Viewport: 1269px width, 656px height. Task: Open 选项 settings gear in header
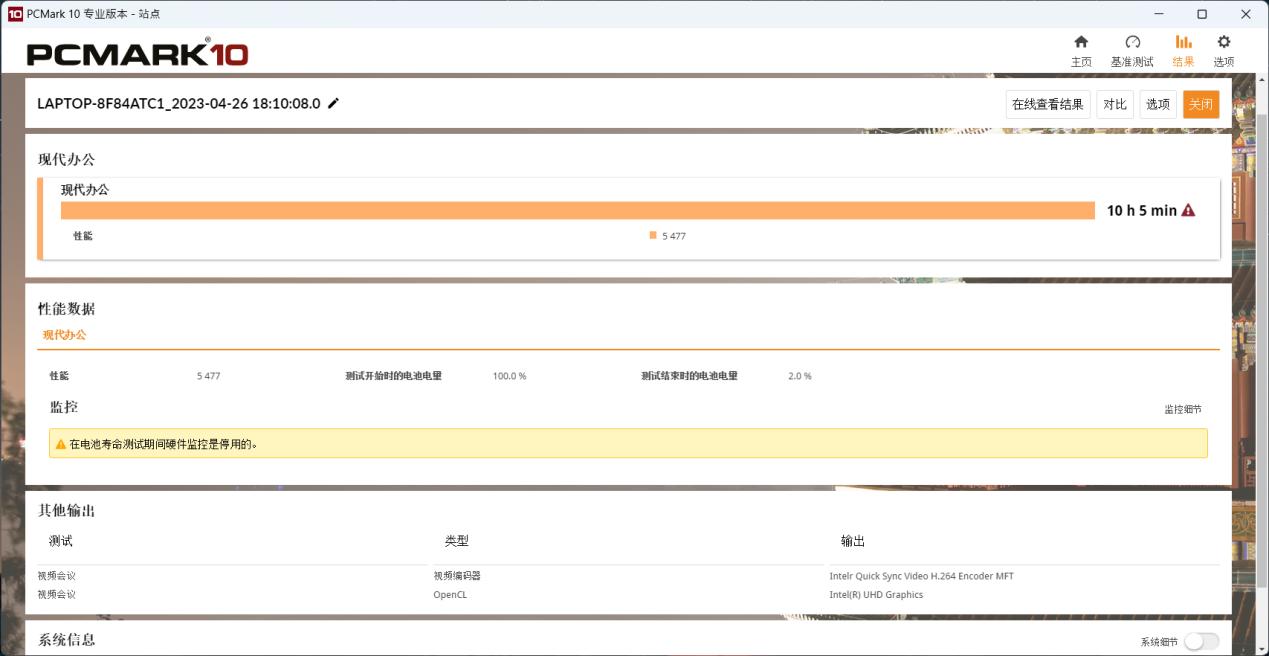1223,42
